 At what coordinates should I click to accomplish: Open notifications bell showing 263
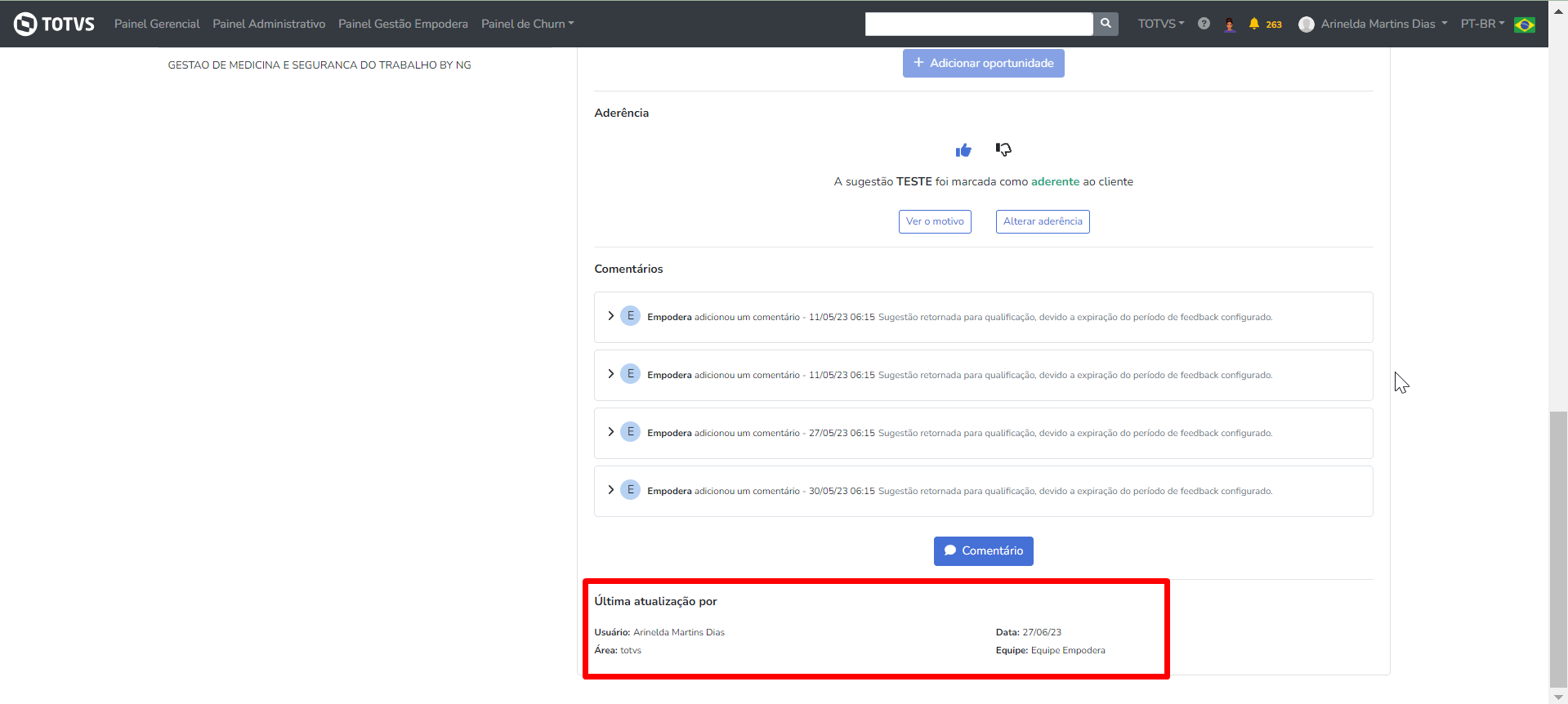coord(1265,24)
